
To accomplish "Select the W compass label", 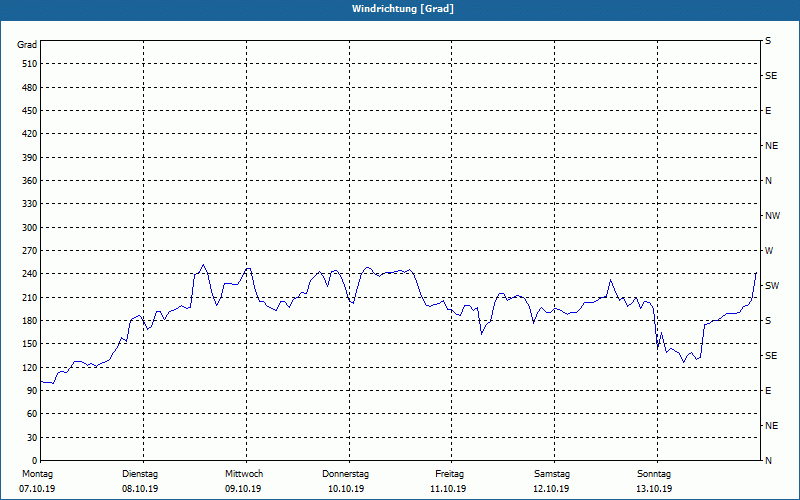I will point(769,251).
